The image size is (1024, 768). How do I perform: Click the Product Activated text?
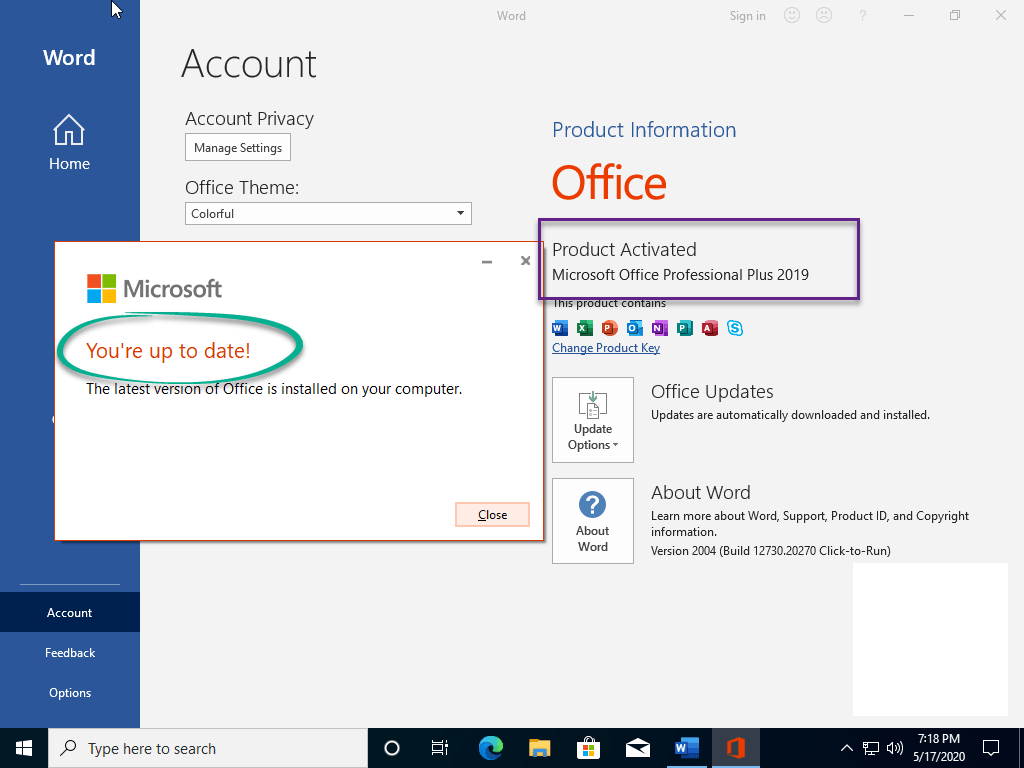[x=624, y=249]
